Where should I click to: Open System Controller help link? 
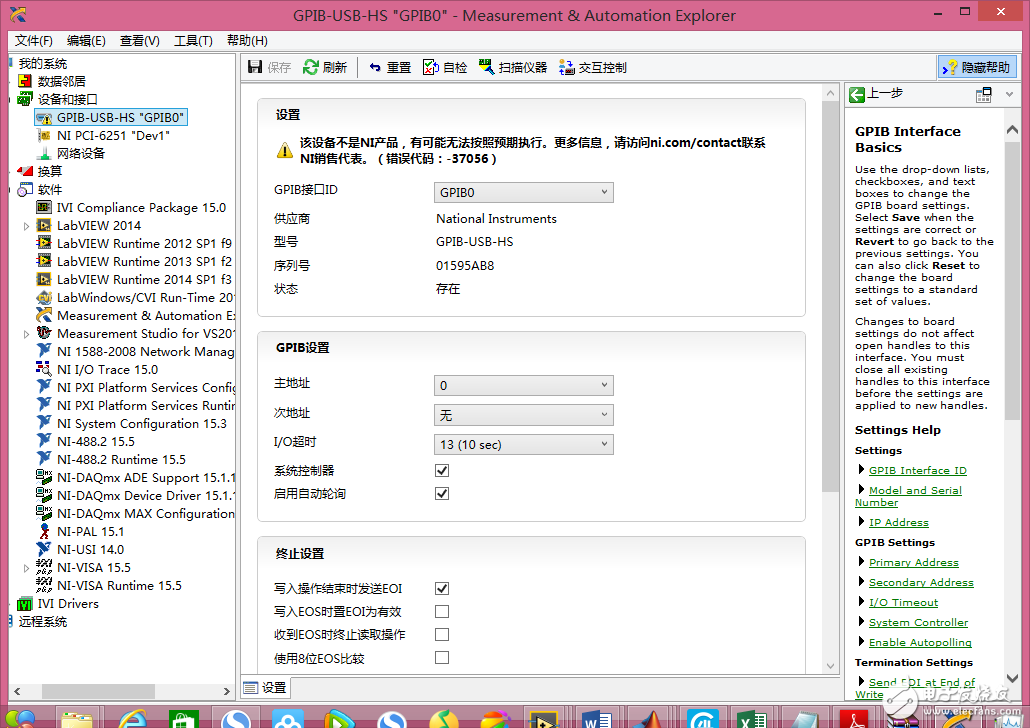(918, 623)
